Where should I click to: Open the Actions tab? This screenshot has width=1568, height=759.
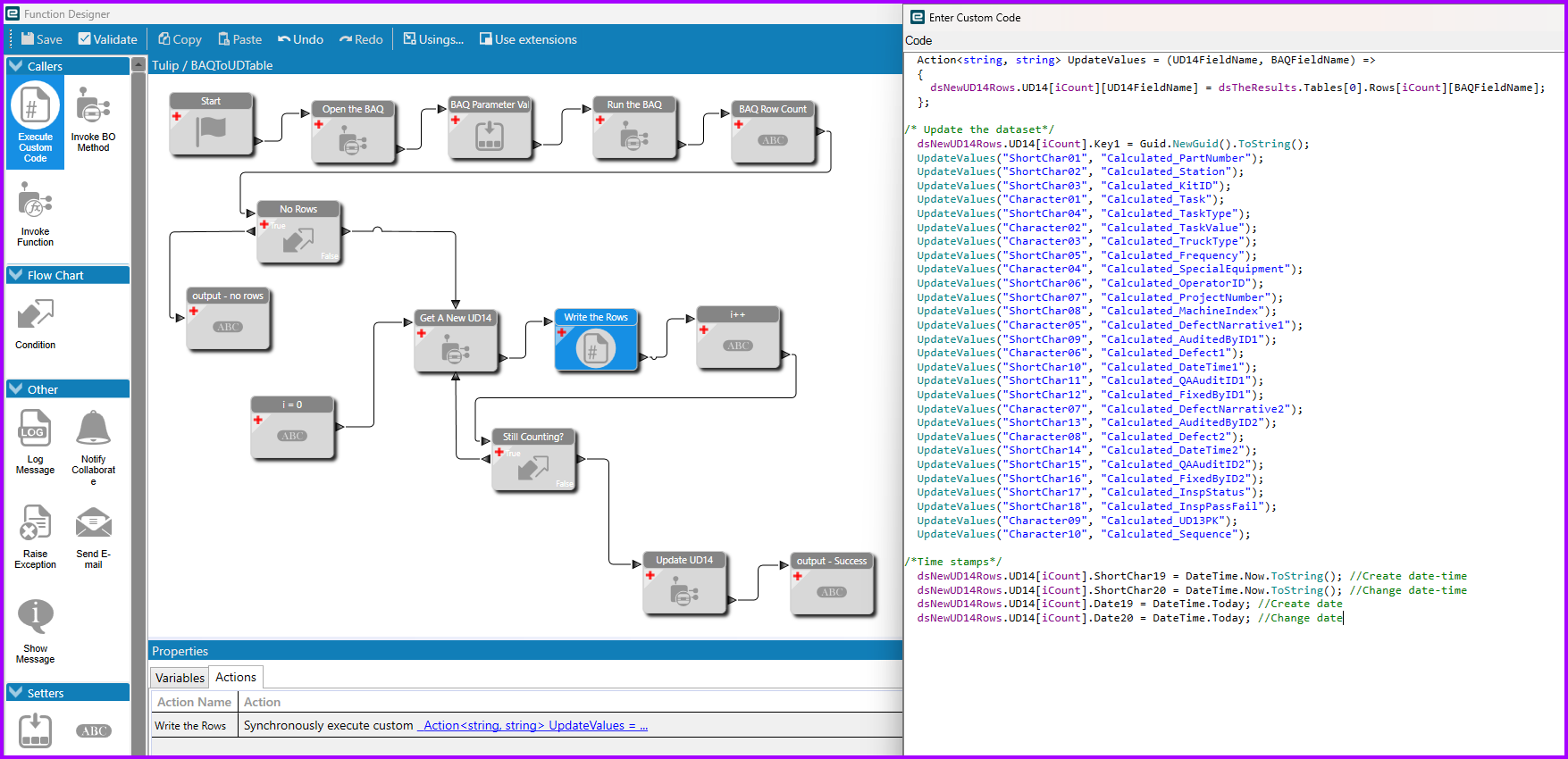tap(236, 678)
